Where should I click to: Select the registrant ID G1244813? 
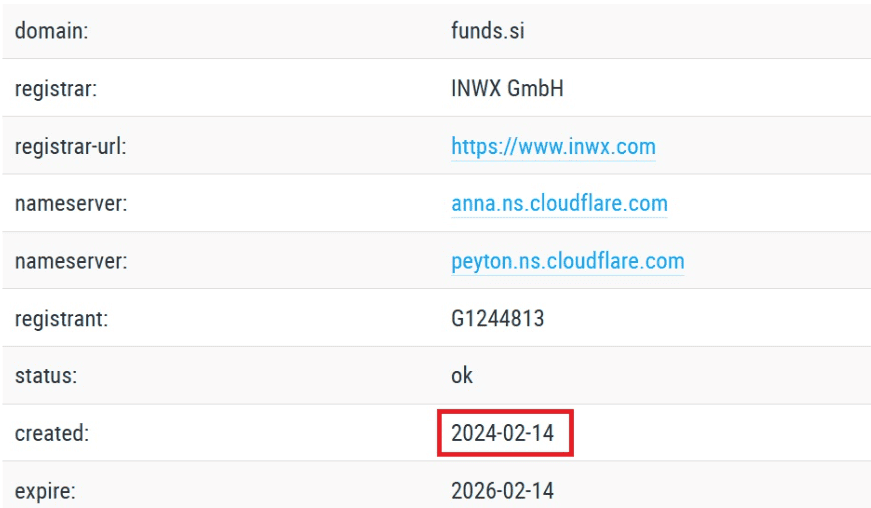click(x=498, y=319)
